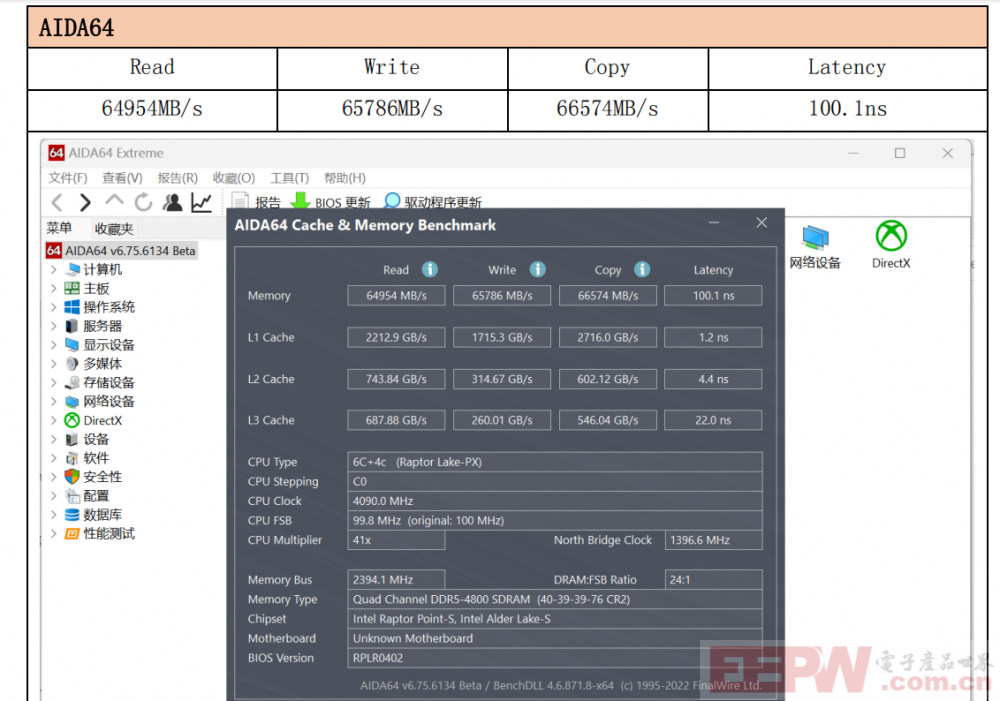Click L2 Cache Write value 314.67 GB/s
The width and height of the screenshot is (1000, 701).
coord(502,379)
